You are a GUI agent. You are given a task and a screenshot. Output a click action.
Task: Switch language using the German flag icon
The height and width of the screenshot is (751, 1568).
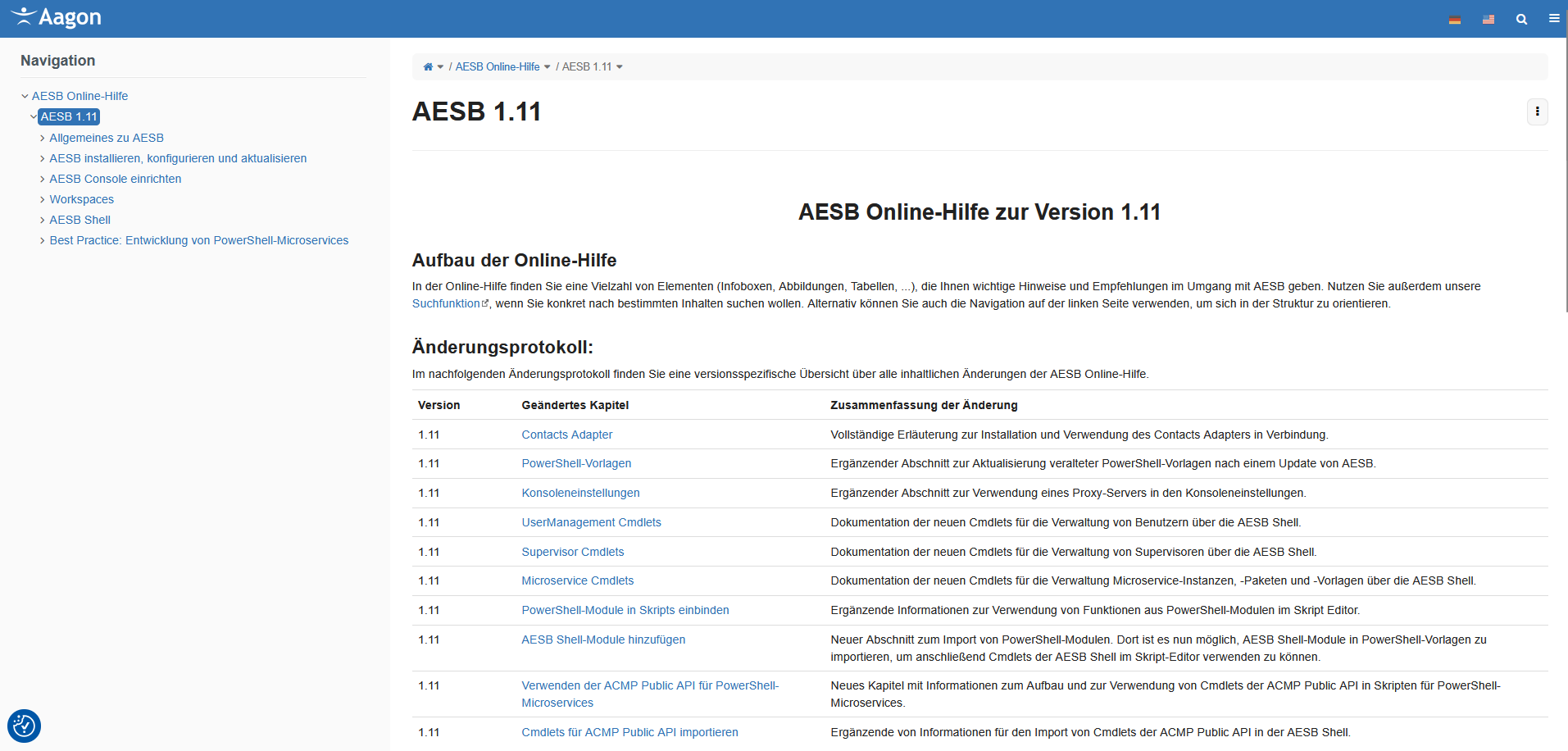(x=1455, y=19)
